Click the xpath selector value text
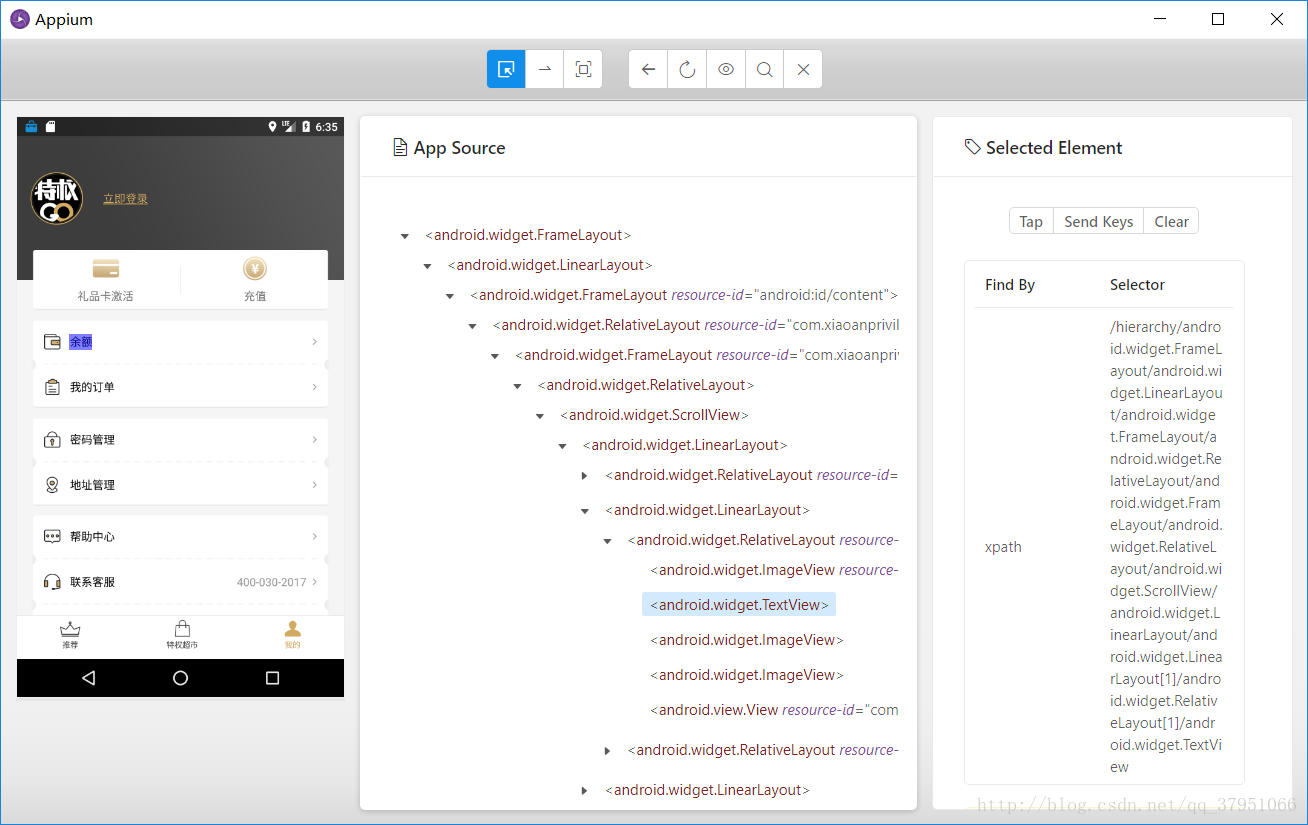This screenshot has height=825, width=1308. tap(1166, 547)
